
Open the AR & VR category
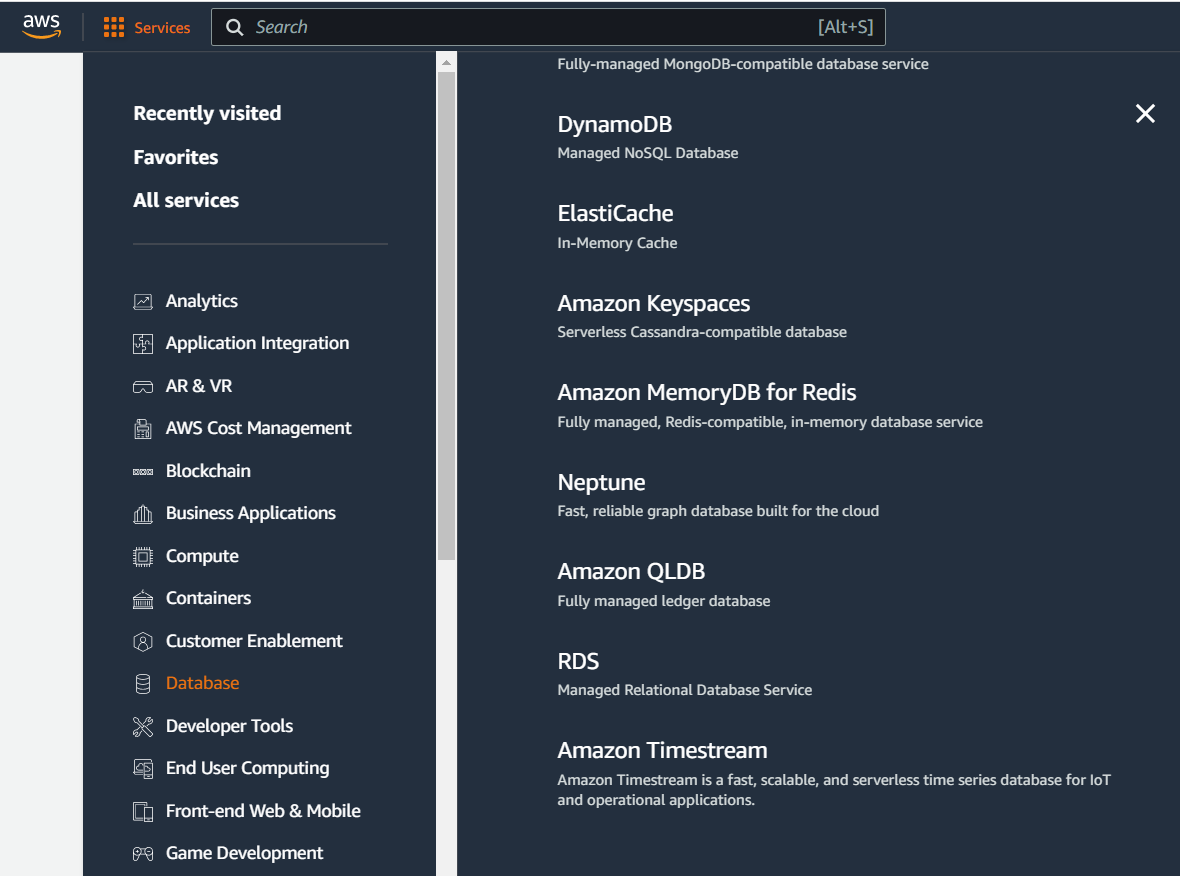(199, 386)
